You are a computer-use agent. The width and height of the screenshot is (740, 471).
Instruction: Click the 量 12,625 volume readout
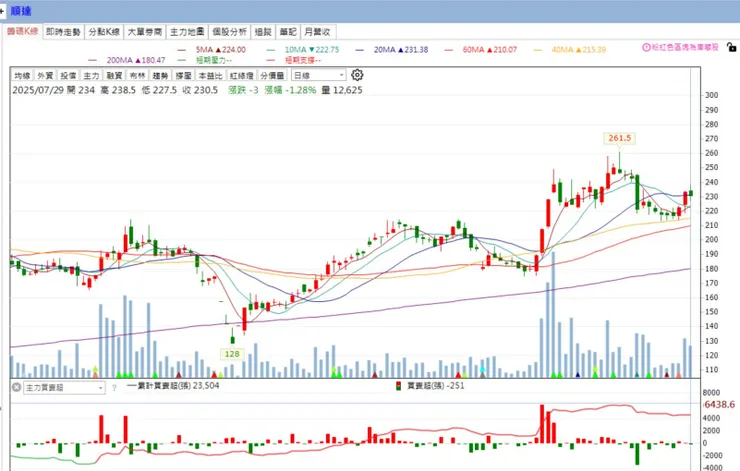point(342,90)
